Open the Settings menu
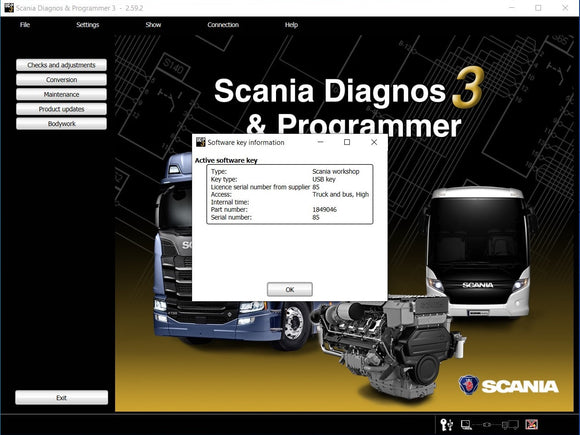The image size is (580, 435). click(x=88, y=25)
